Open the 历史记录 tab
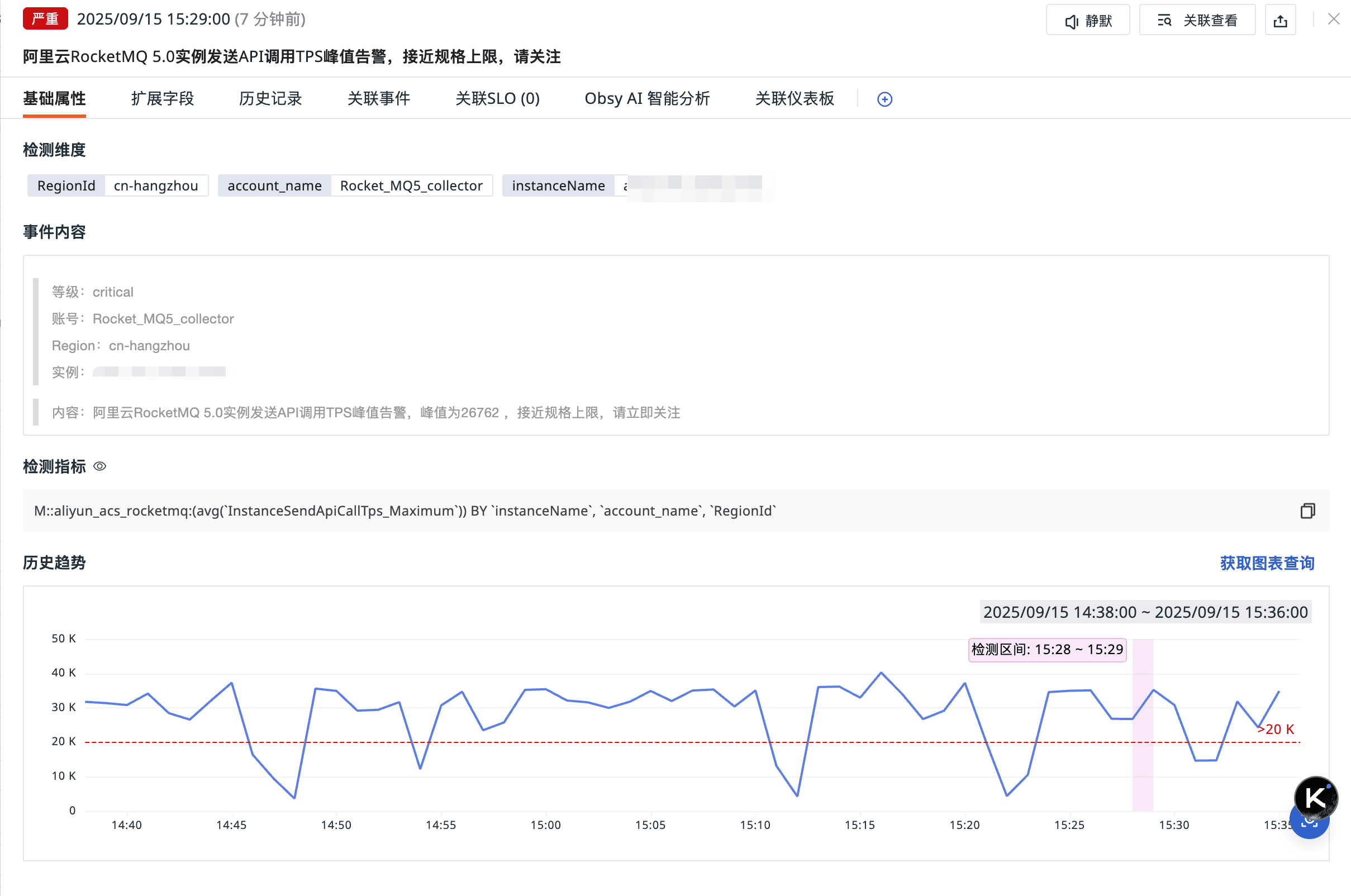Screen dimensions: 1351x896 click(x=270, y=99)
